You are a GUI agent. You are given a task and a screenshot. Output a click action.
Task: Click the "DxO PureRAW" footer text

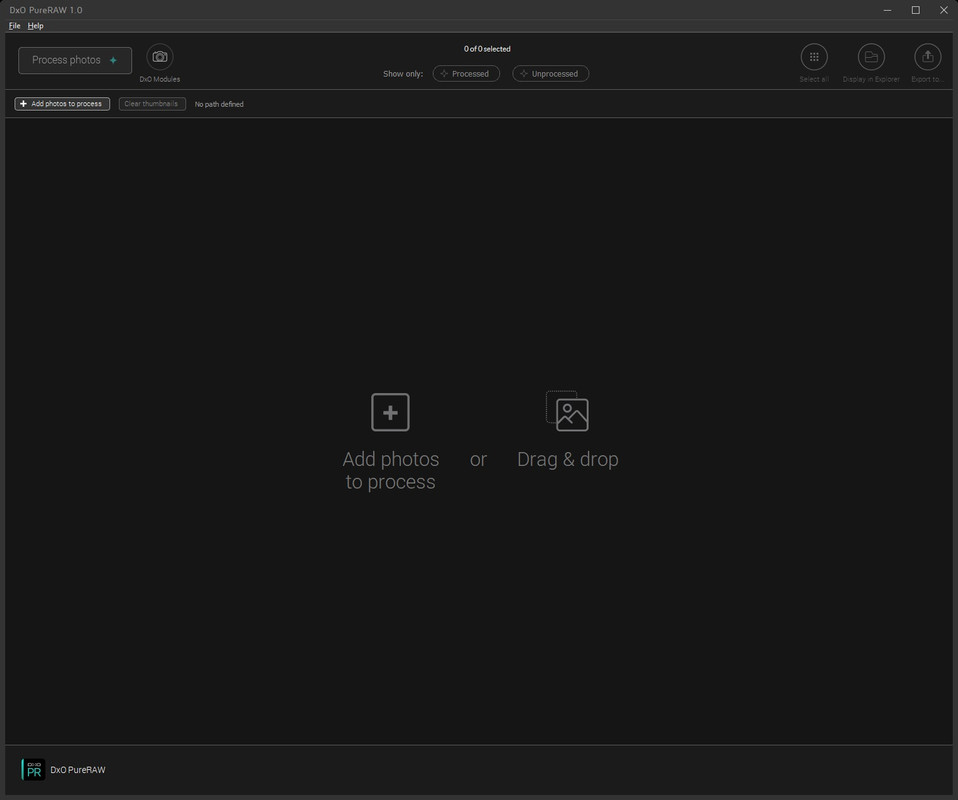78,769
